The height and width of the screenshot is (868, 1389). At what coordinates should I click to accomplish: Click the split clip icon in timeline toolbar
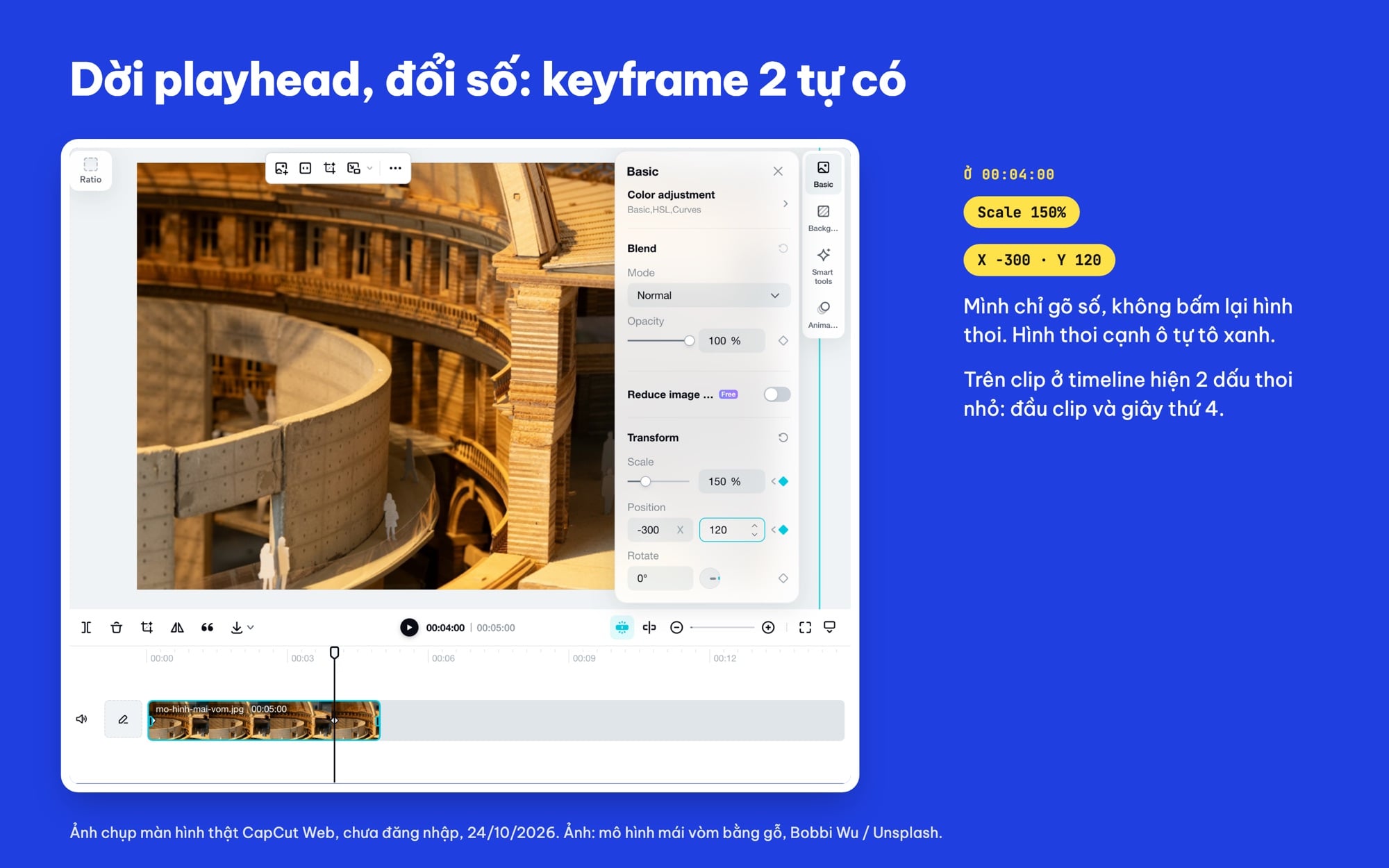(x=86, y=628)
